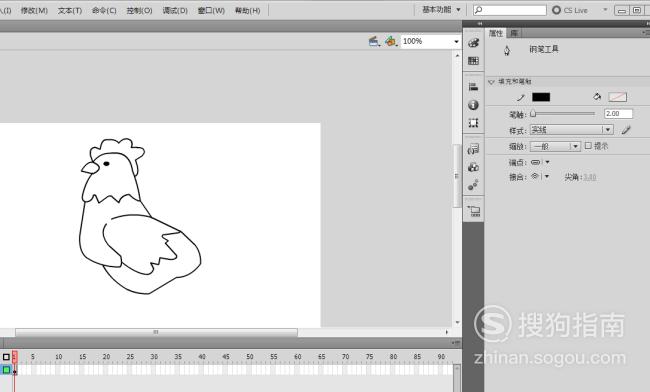Open the Align panel icon

(x=473, y=87)
